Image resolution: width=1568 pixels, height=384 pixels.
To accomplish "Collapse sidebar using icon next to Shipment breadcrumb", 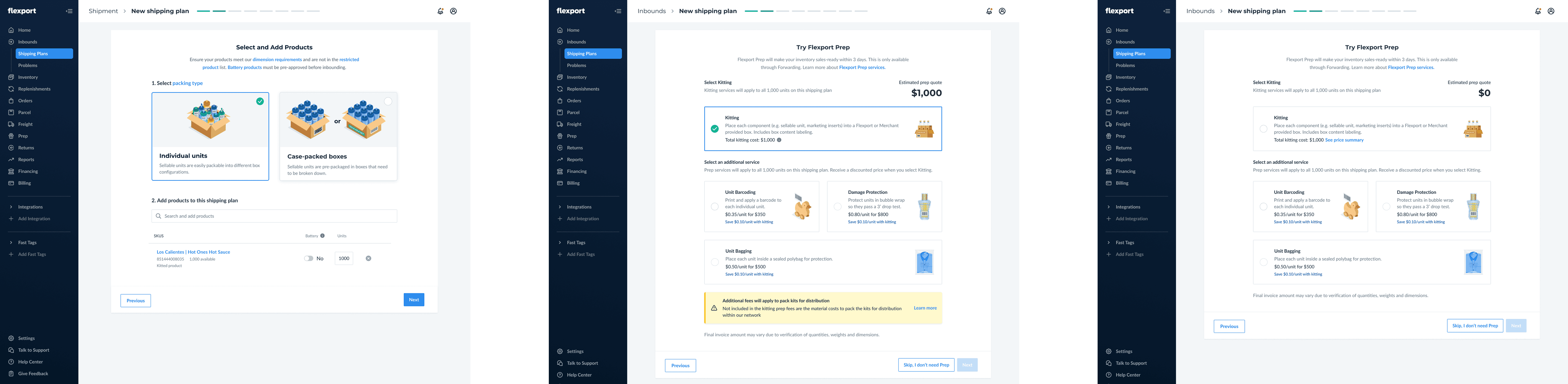I will (69, 11).
